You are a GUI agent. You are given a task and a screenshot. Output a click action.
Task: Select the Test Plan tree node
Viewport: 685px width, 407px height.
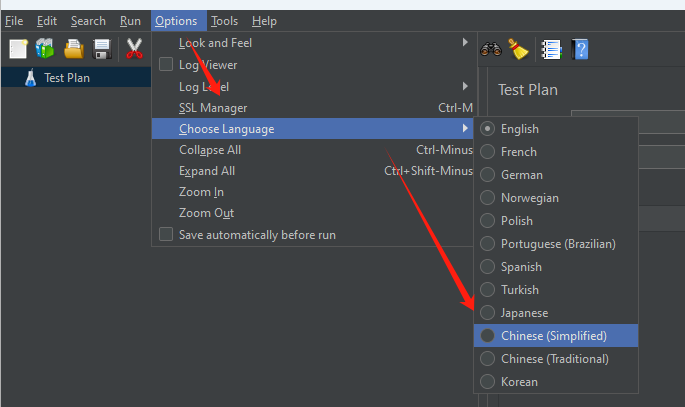click(x=66, y=78)
